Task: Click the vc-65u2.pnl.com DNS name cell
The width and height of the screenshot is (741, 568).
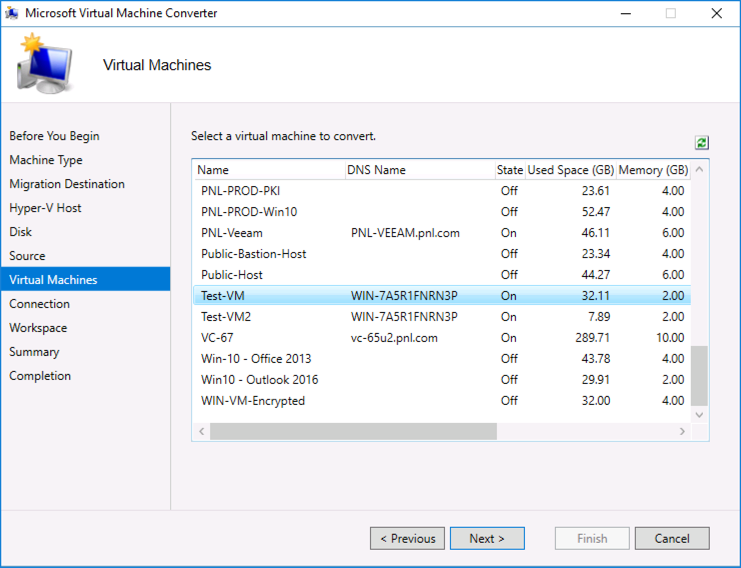Action: click(394, 338)
